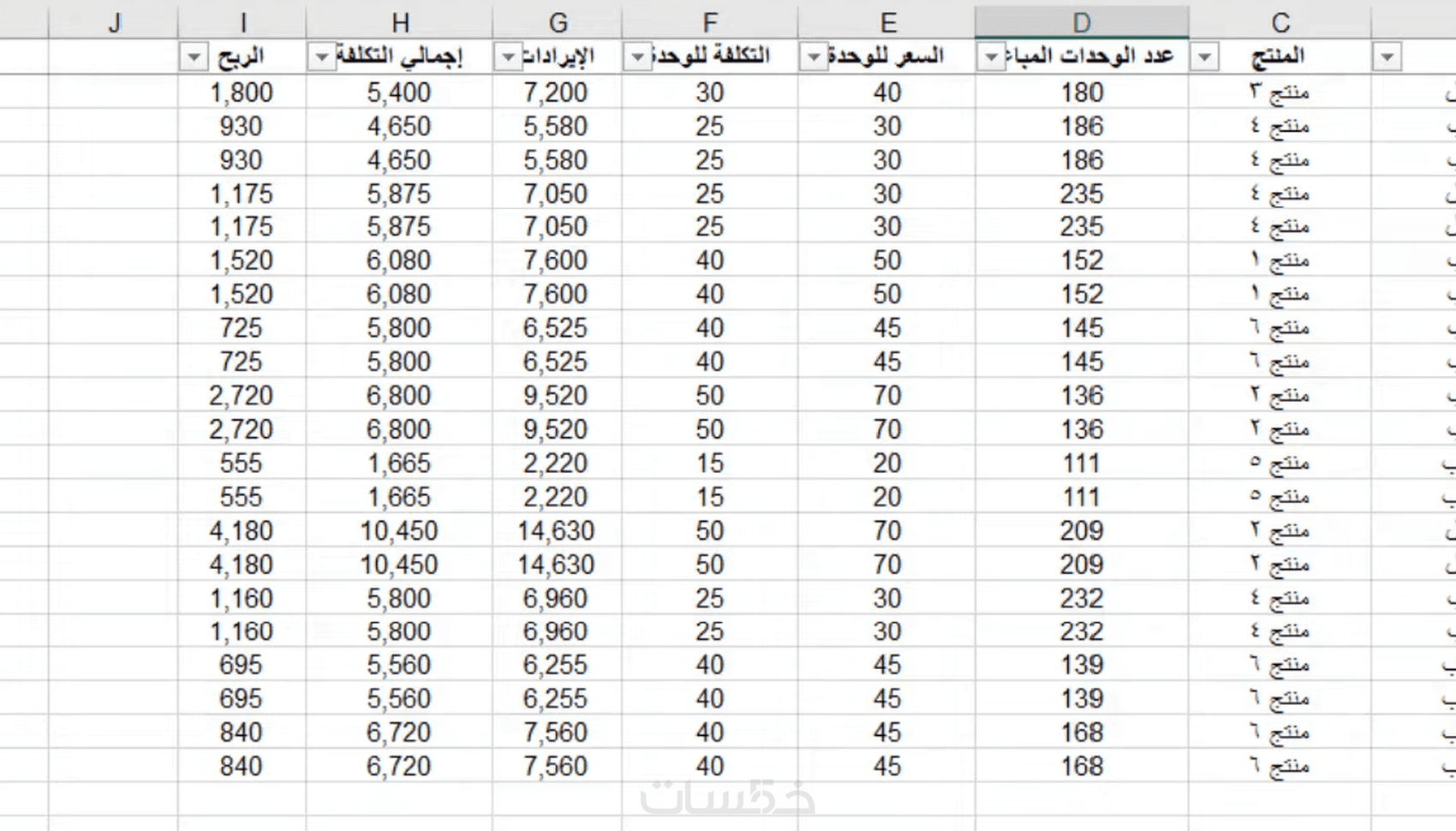Click the first cell with 10,450 total cost

click(399, 531)
